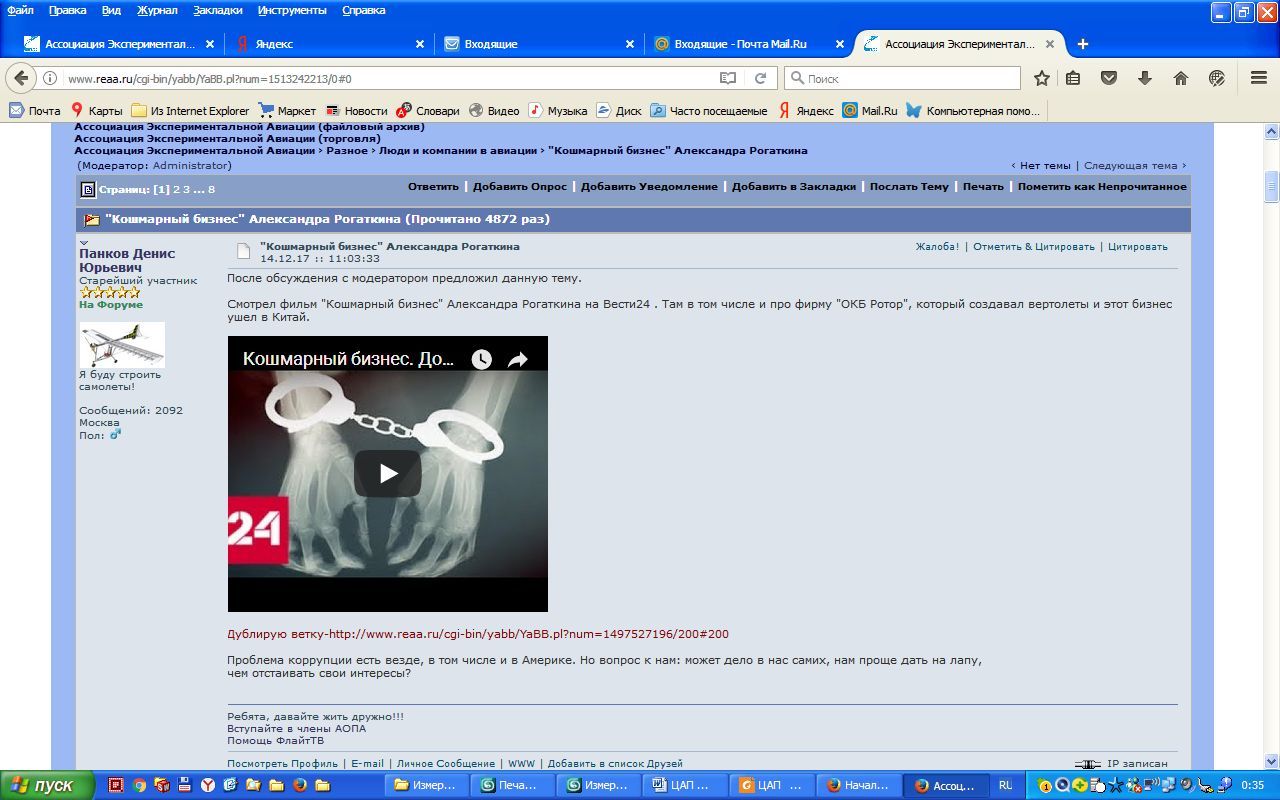Expand the Часто посещаемые bookmarks list
This screenshot has width=1280, height=800.
[708, 111]
